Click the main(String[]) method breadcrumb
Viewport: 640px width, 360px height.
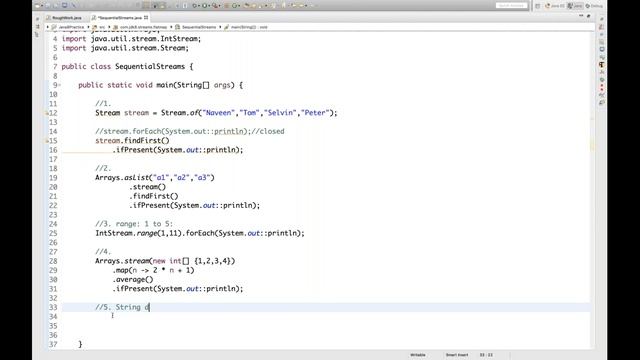246,27
